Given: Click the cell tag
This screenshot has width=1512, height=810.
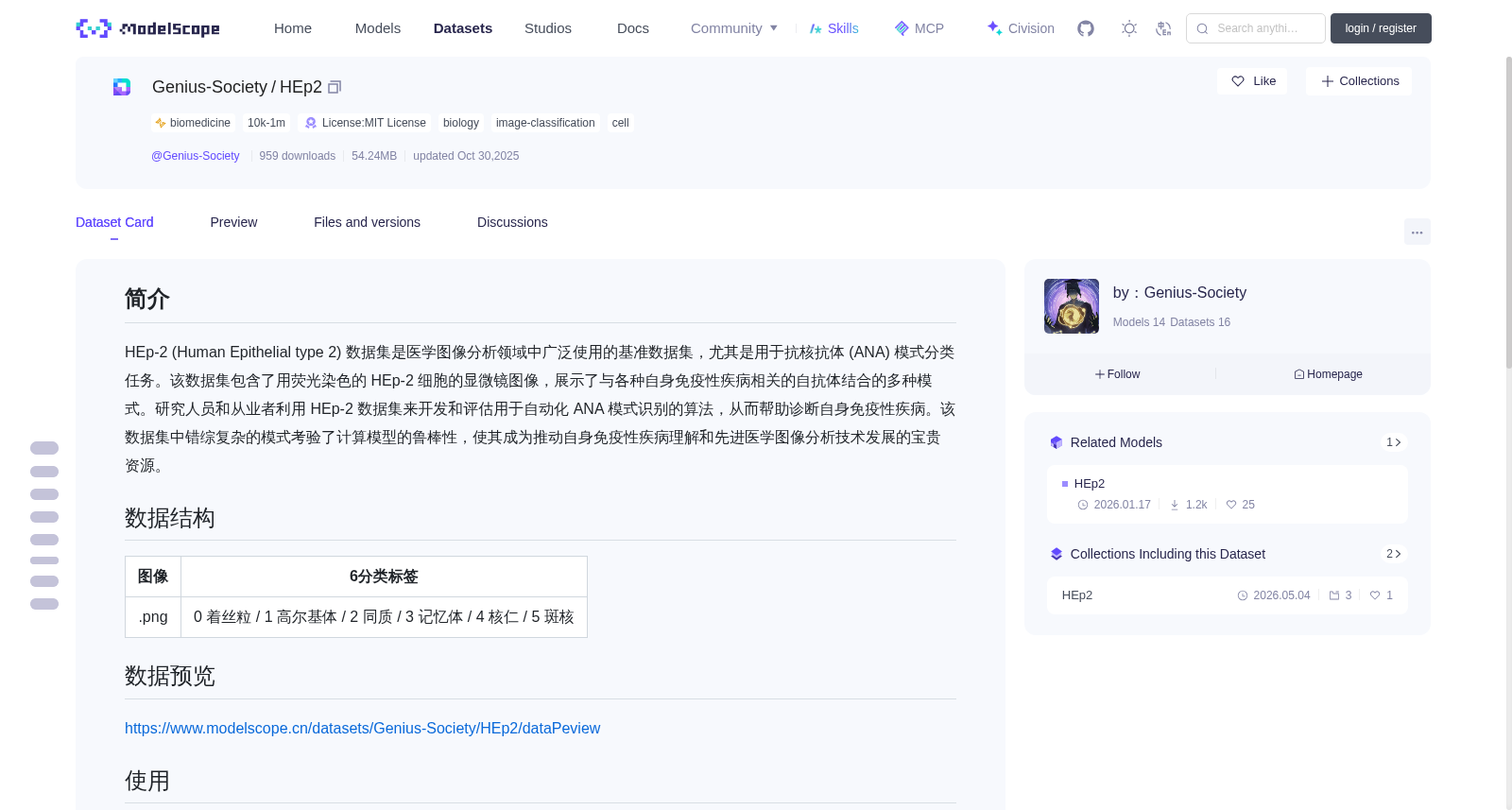Looking at the screenshot, I should tap(620, 123).
